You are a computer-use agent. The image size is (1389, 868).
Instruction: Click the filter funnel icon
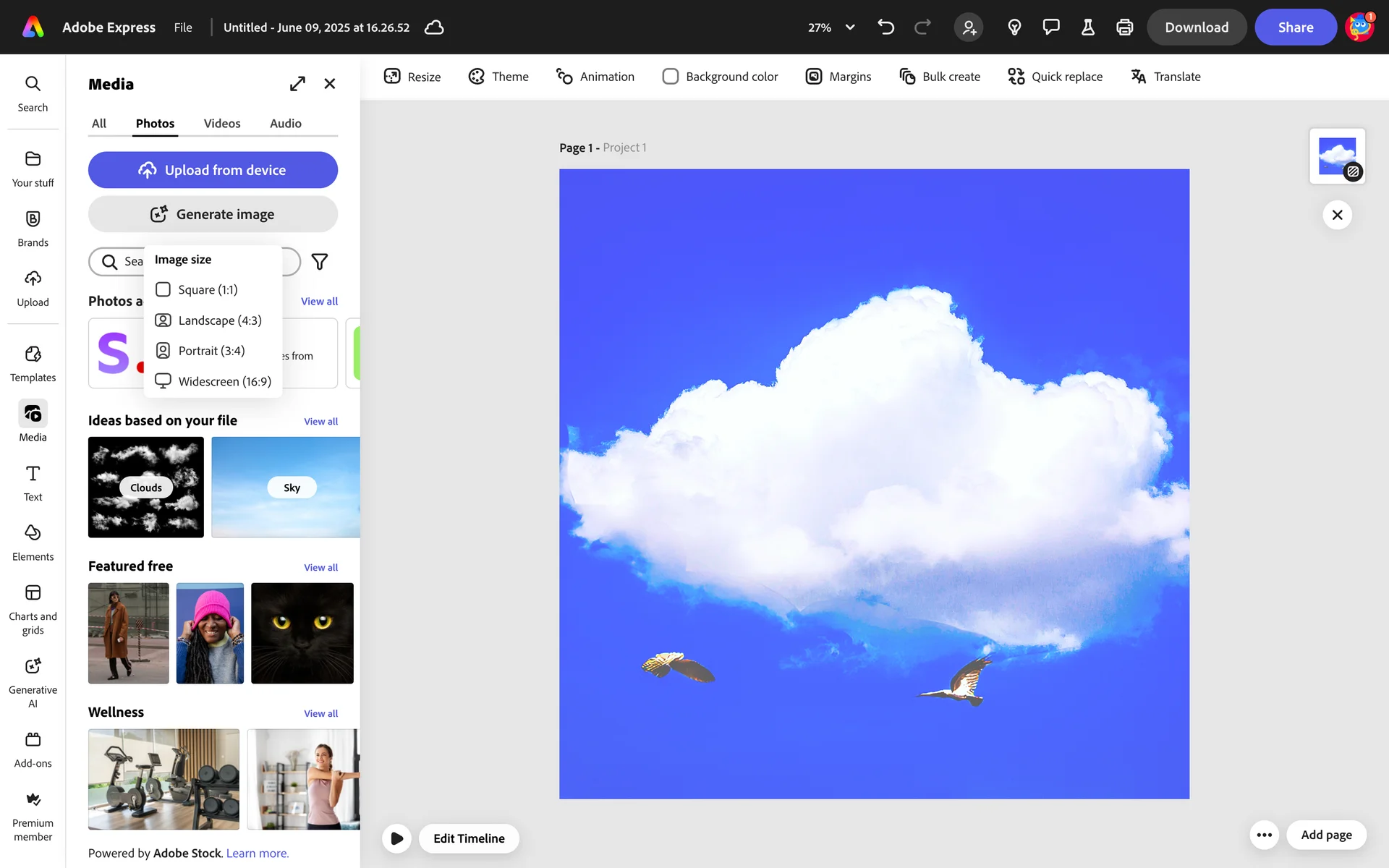click(319, 262)
